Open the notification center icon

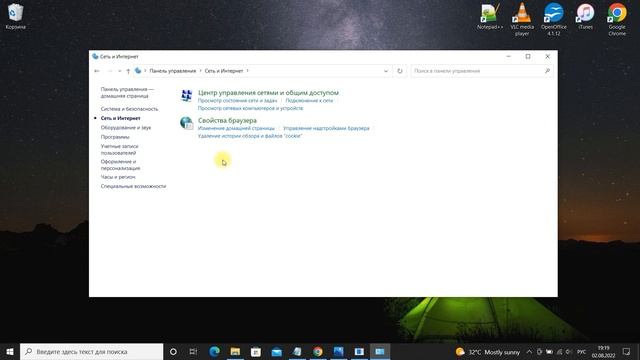pos(627,351)
